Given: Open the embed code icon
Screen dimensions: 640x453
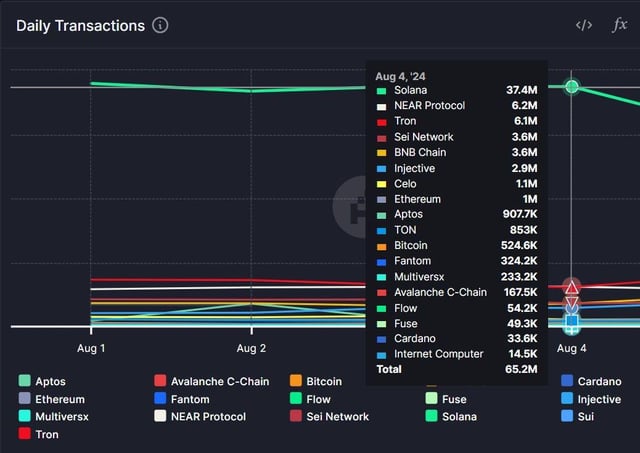Looking at the screenshot, I should coord(584,25).
